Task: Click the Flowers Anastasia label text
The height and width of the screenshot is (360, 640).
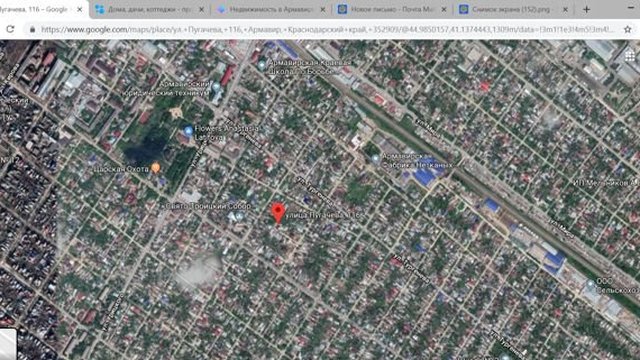Action: coord(227,133)
